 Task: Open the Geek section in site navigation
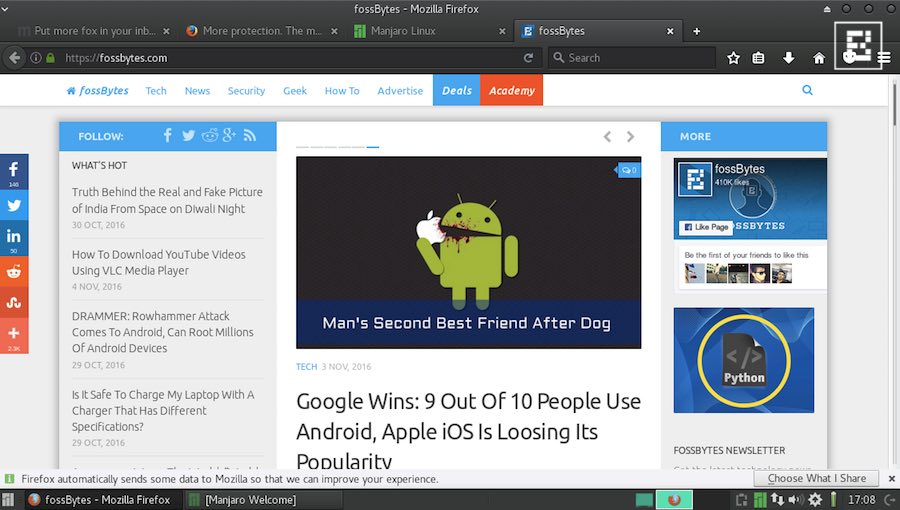pos(294,91)
